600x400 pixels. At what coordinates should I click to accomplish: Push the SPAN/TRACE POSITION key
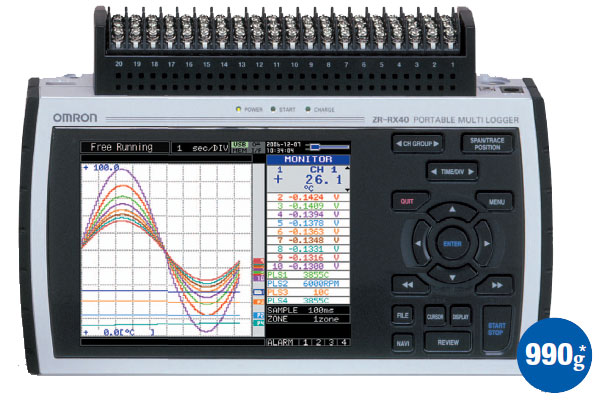(487, 144)
